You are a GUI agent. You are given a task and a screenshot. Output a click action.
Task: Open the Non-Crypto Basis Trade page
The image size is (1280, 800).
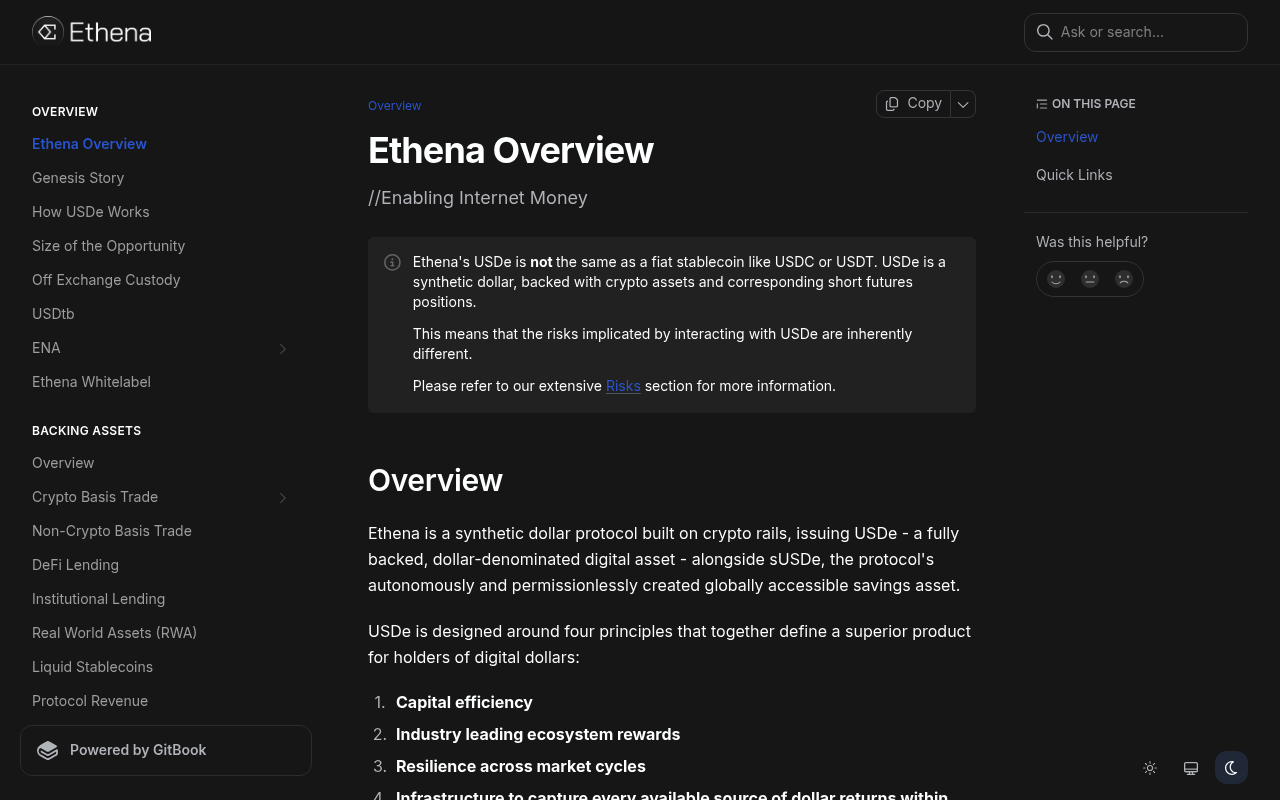(x=112, y=531)
